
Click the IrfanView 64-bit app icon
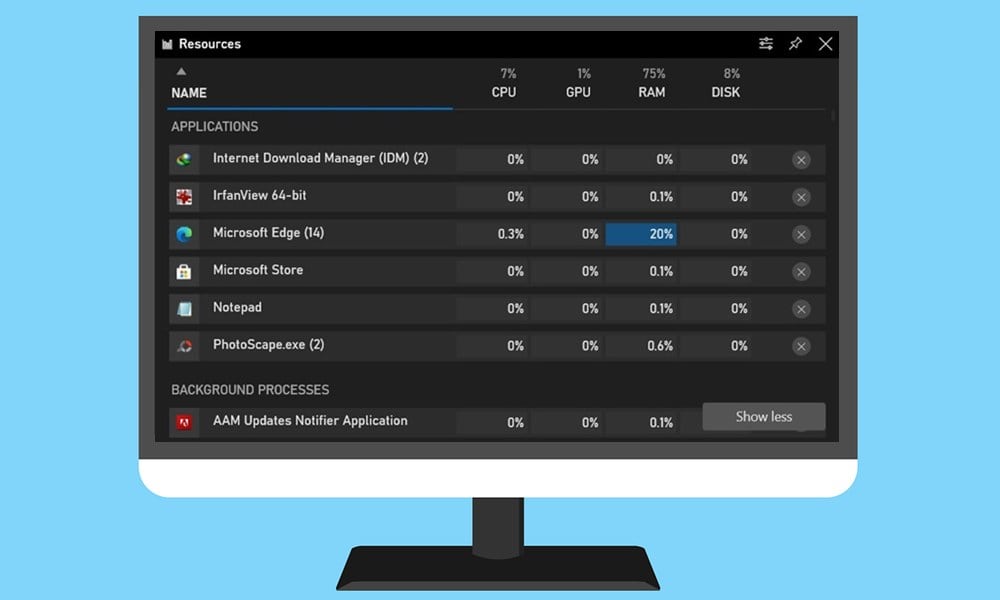click(x=184, y=197)
